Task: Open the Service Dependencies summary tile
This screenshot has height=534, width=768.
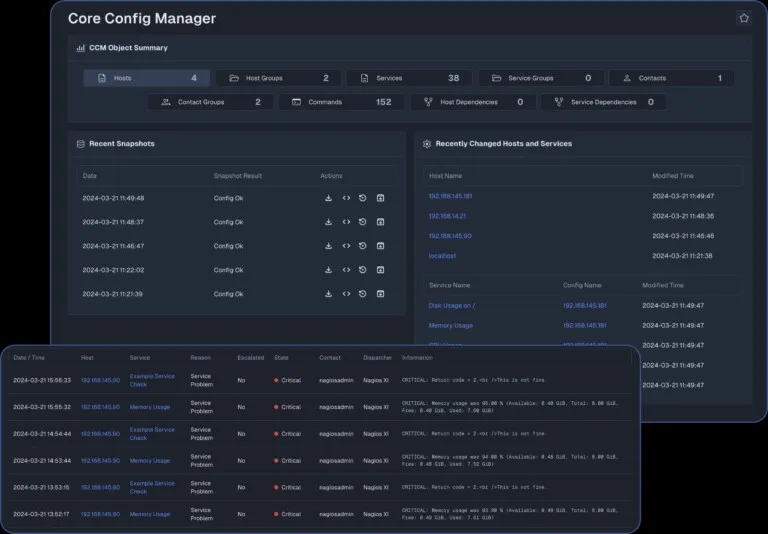Action: (603, 102)
